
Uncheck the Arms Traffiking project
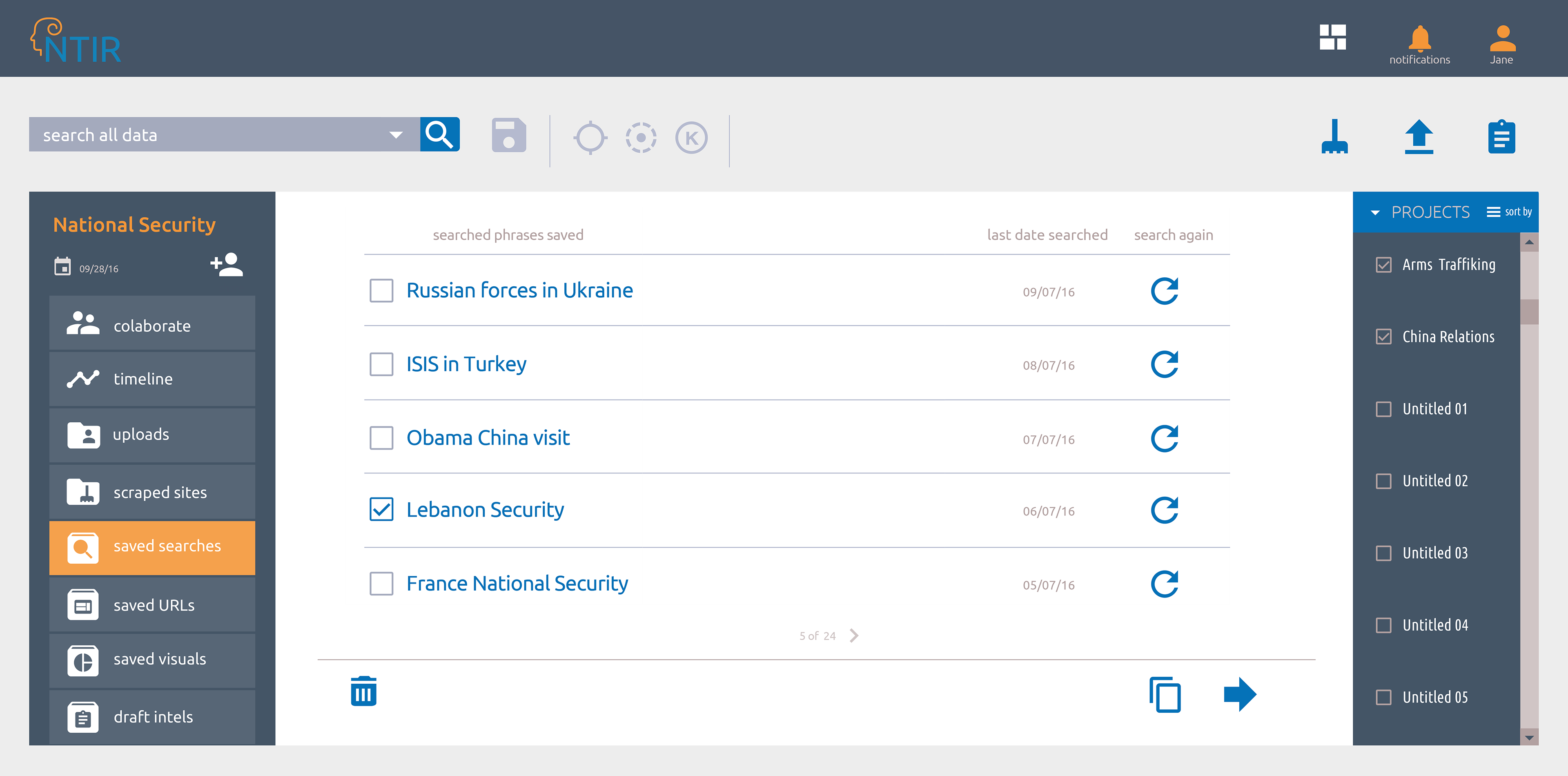pyautogui.click(x=1383, y=265)
